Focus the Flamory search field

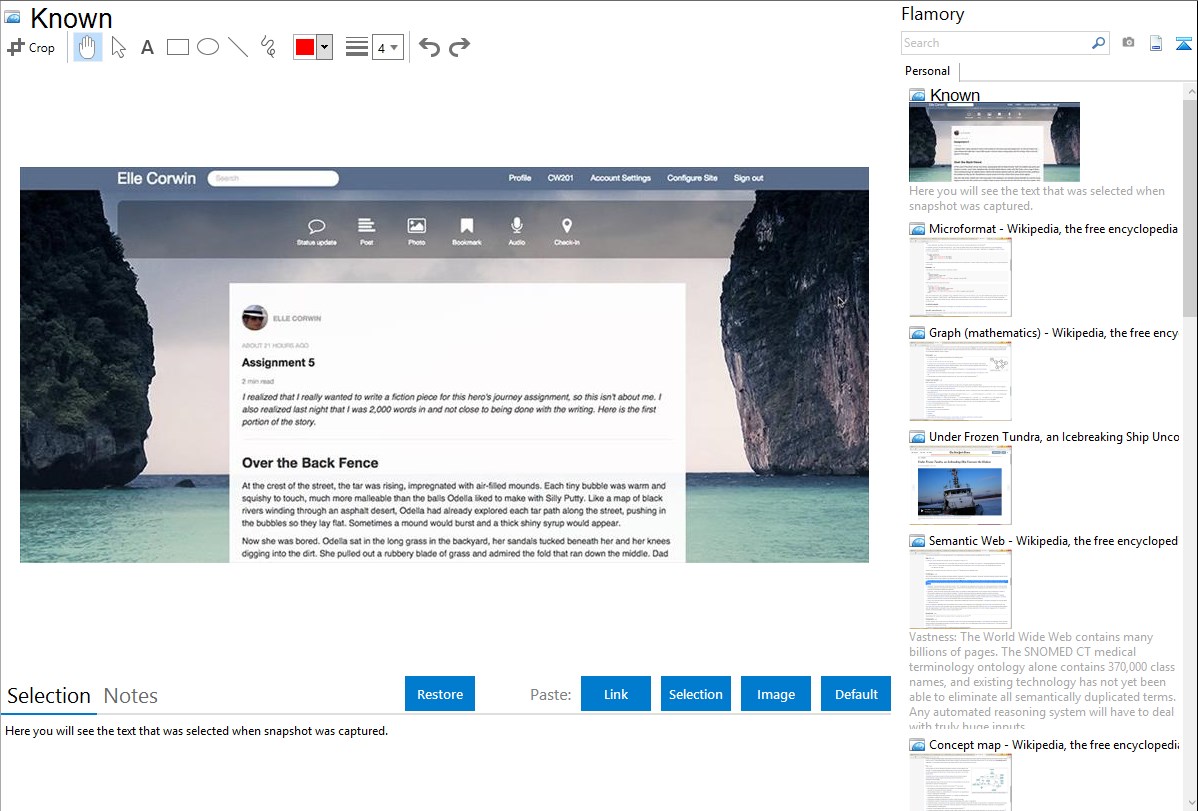(995, 43)
